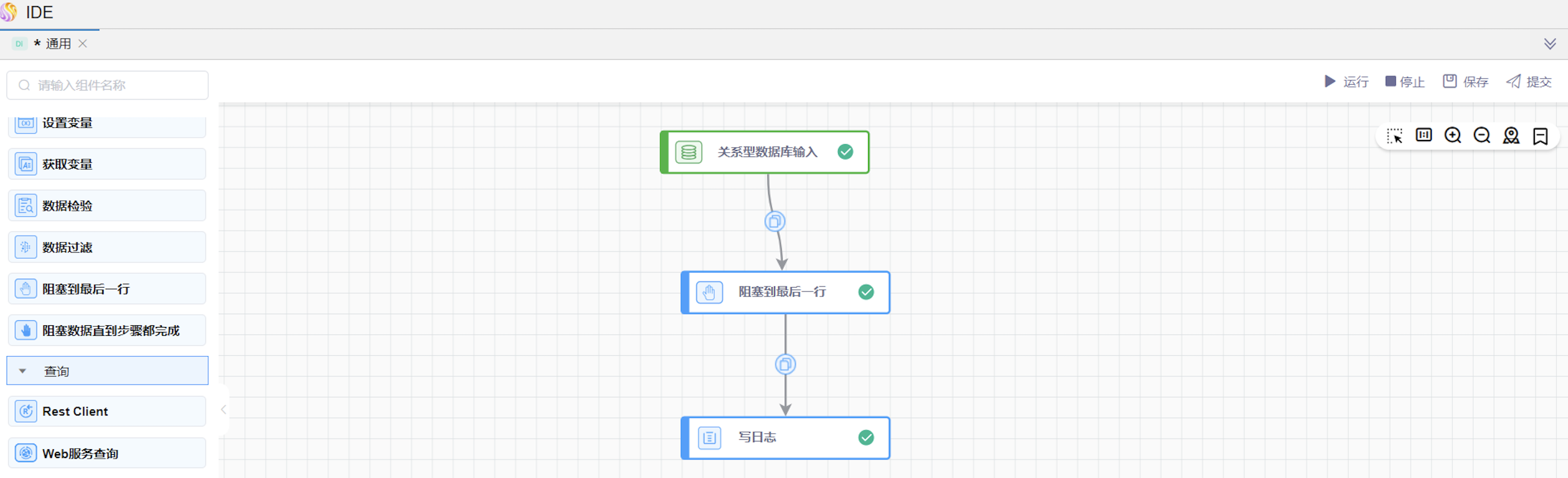Close the 通用 tab
Screen dimensions: 1568x478
(x=83, y=44)
